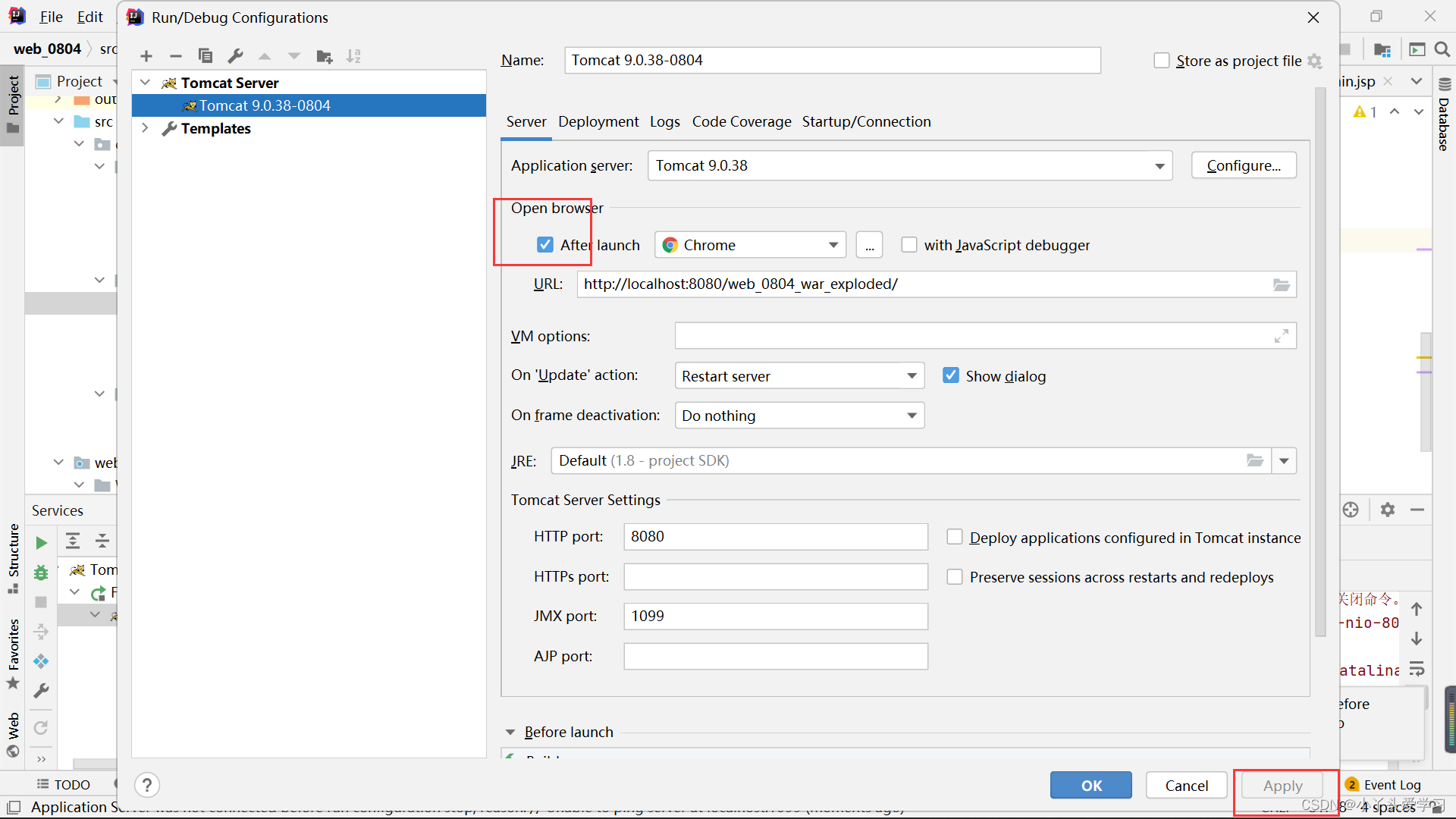The width and height of the screenshot is (1456, 819).
Task: Click Apply button
Action: 1282,786
